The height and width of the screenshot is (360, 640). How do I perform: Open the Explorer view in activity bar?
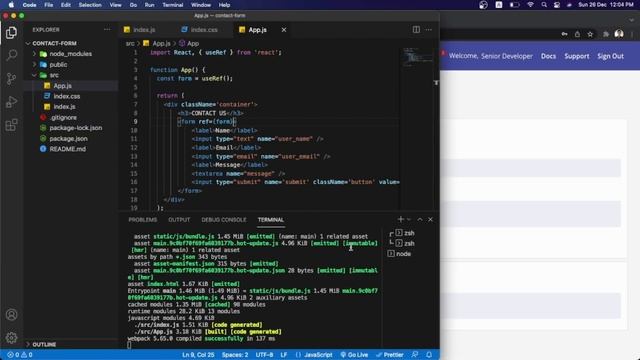pos(11,33)
